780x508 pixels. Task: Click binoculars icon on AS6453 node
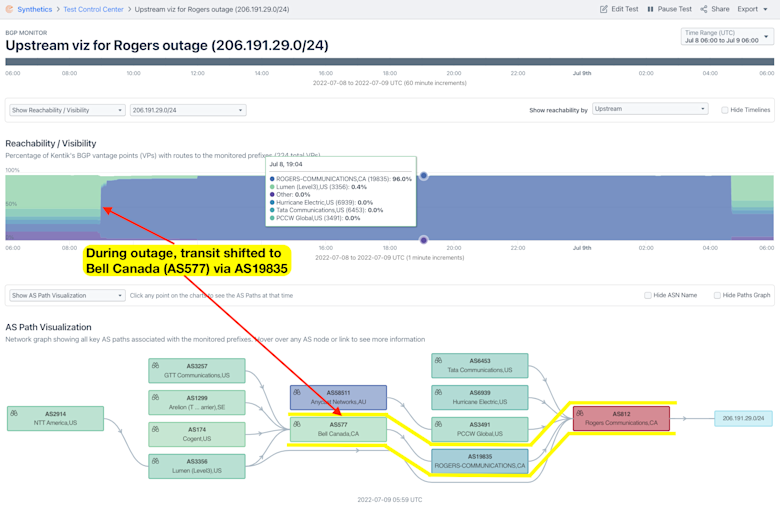(438, 360)
